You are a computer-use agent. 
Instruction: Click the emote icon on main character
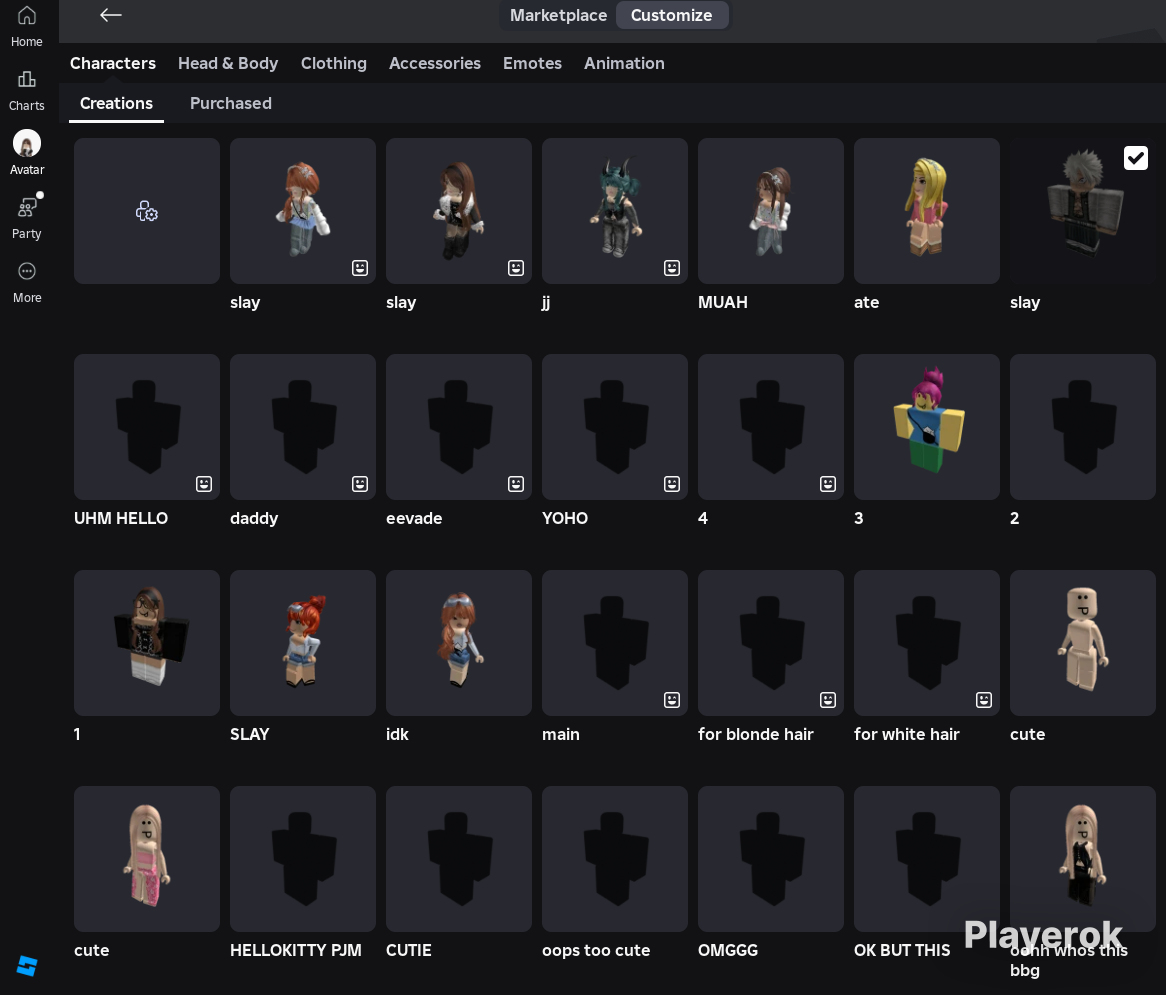tap(671, 700)
